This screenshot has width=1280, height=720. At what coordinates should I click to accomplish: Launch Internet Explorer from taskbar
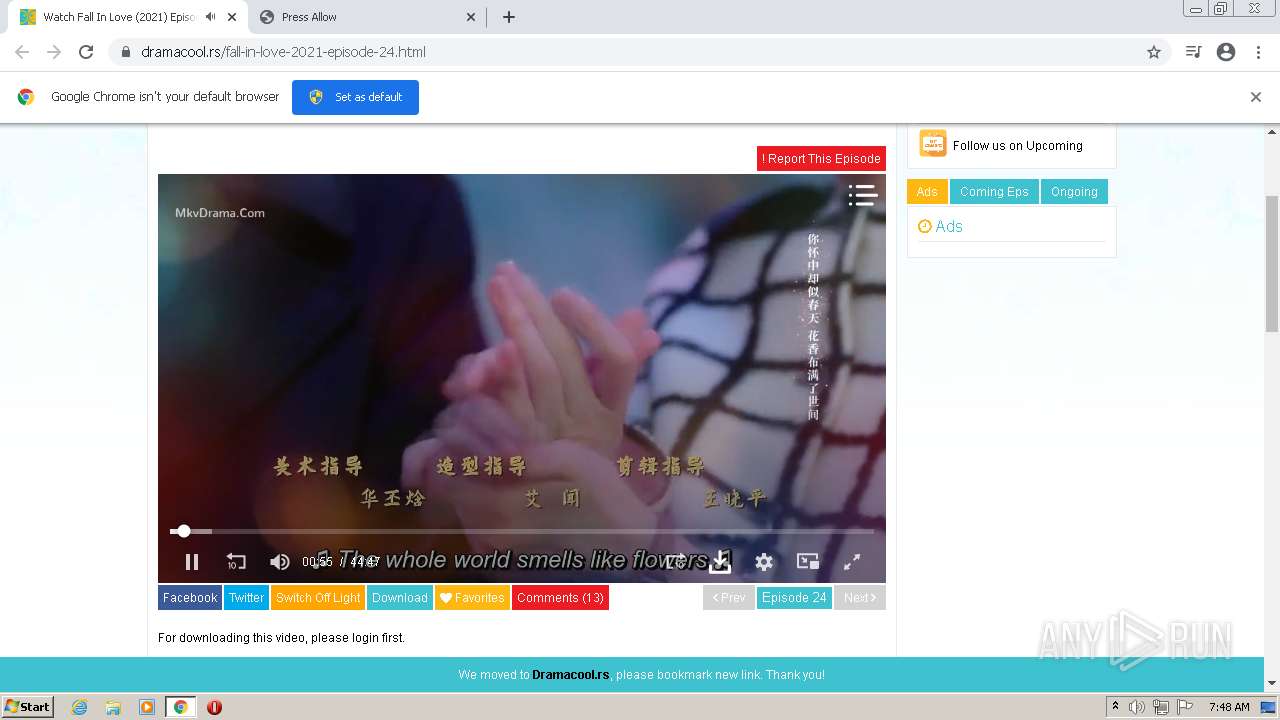(79, 707)
